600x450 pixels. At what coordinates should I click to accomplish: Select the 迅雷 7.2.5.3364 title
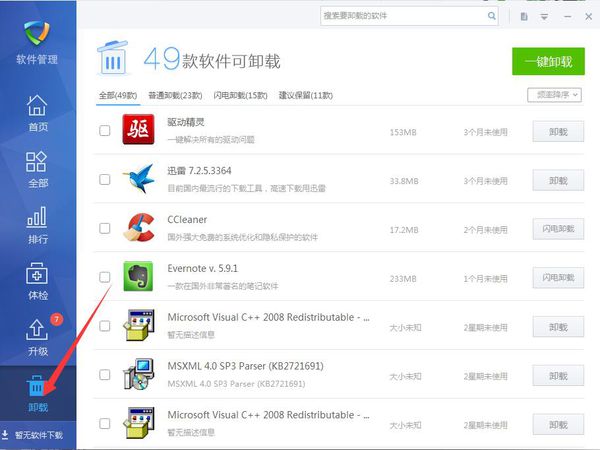[x=199, y=171]
